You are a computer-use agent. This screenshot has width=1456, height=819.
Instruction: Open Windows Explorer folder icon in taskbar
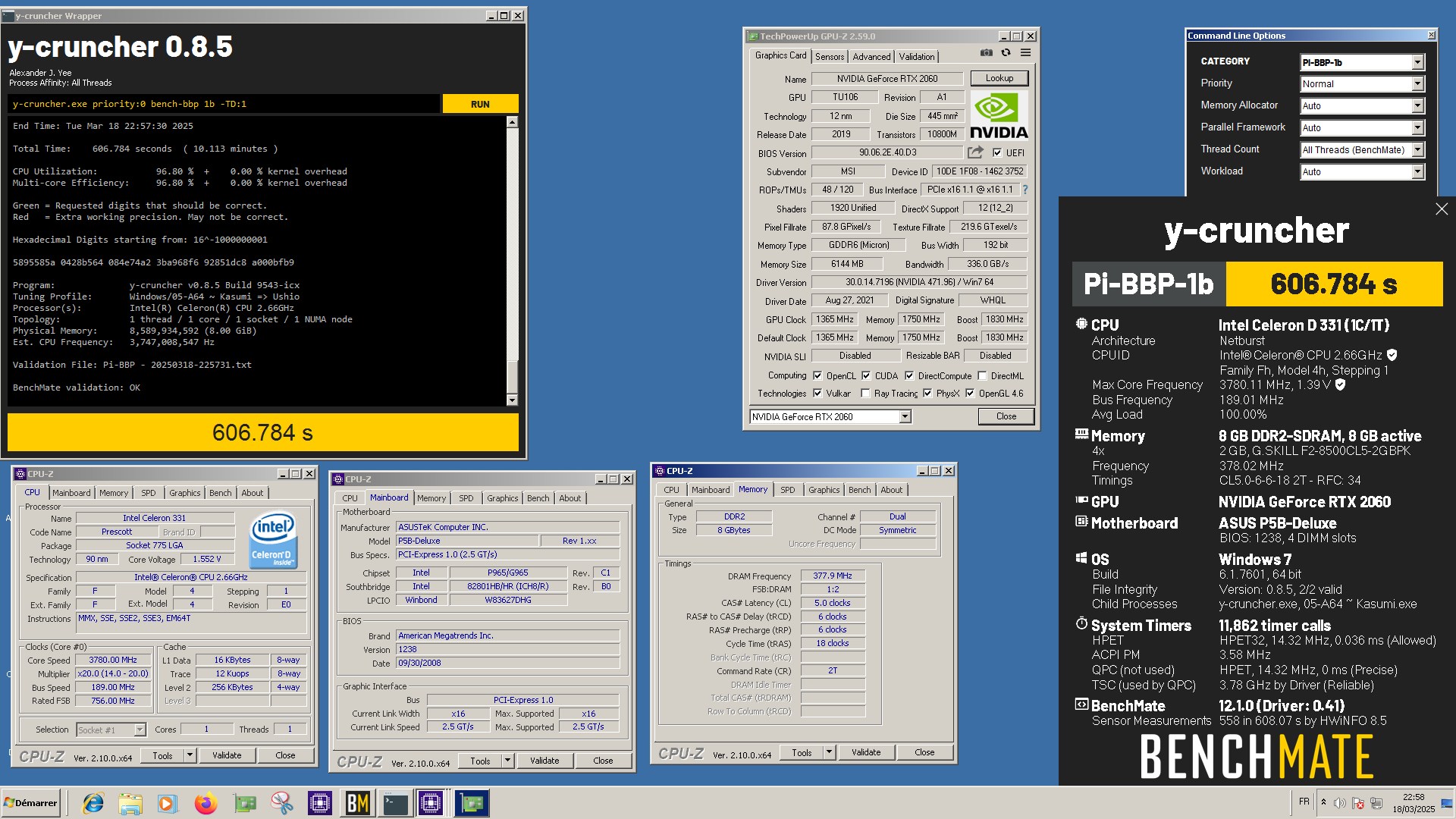pyautogui.click(x=130, y=803)
